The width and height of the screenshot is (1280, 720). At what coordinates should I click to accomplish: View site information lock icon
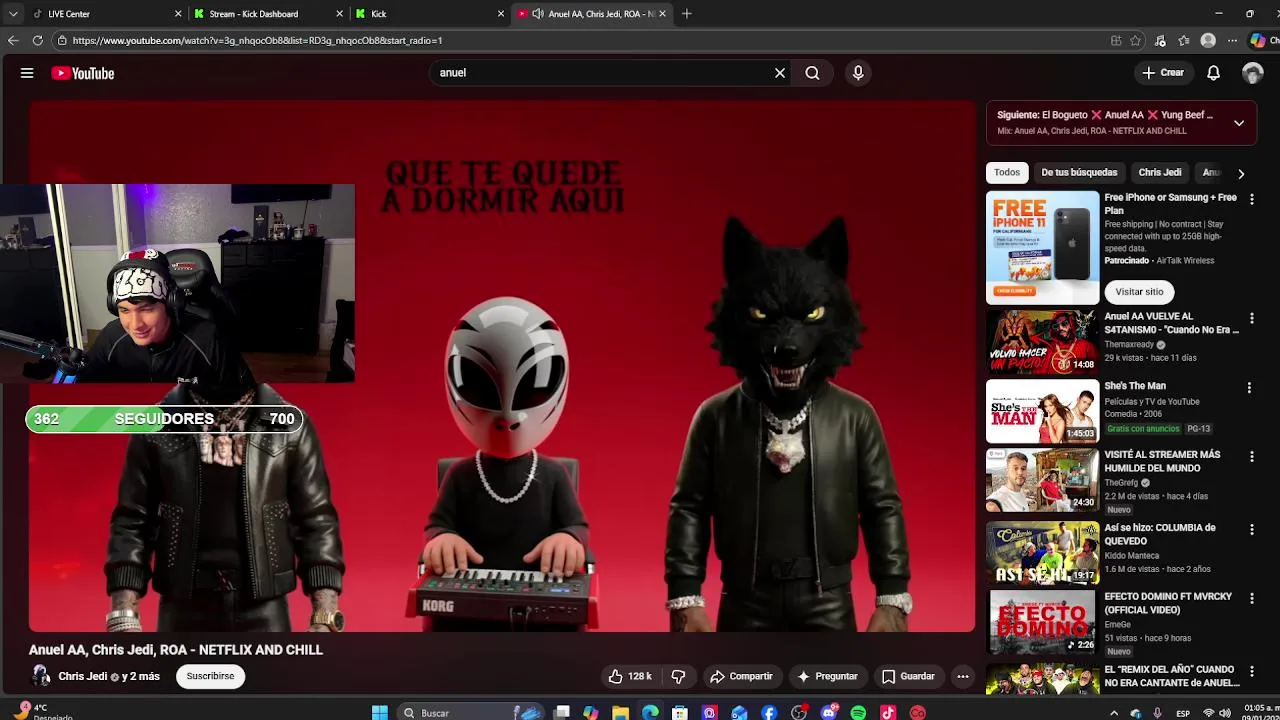coord(62,41)
